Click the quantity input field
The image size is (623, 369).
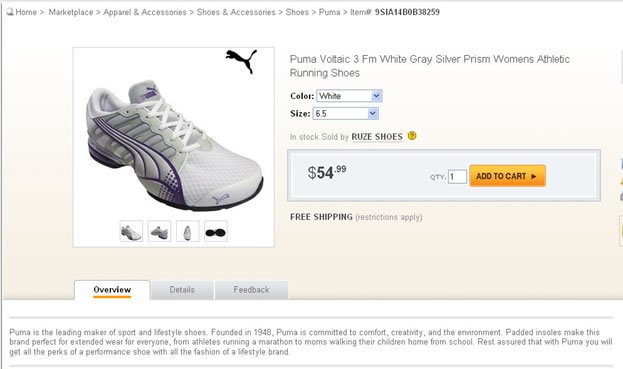point(457,177)
